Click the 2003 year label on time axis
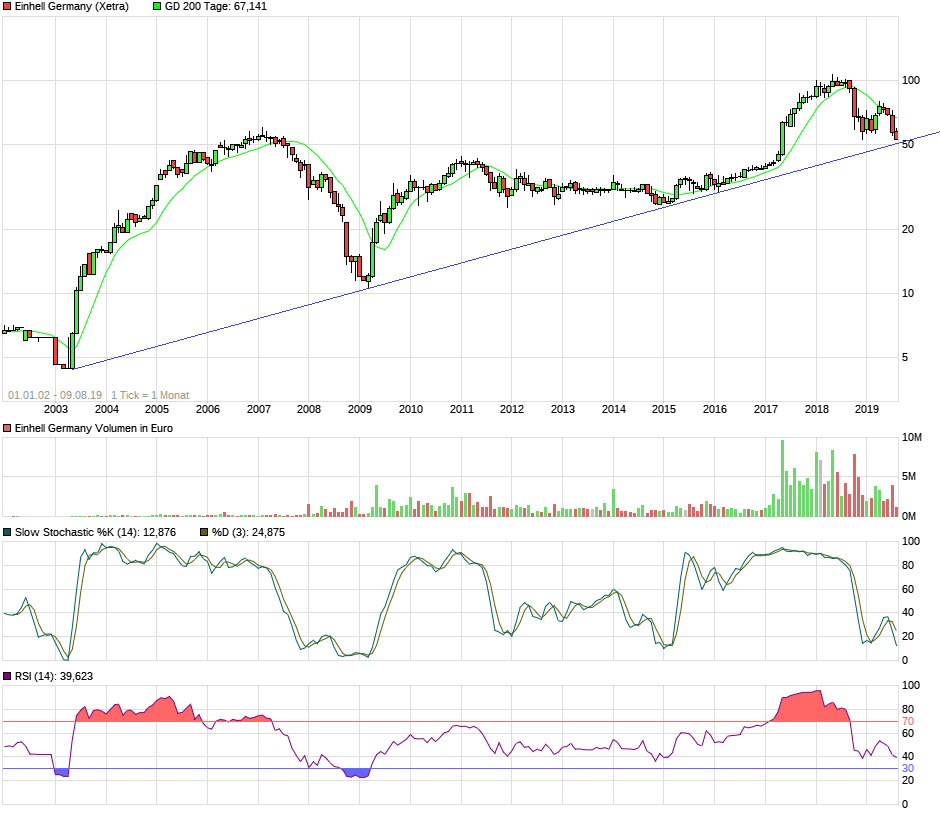 pyautogui.click(x=56, y=409)
